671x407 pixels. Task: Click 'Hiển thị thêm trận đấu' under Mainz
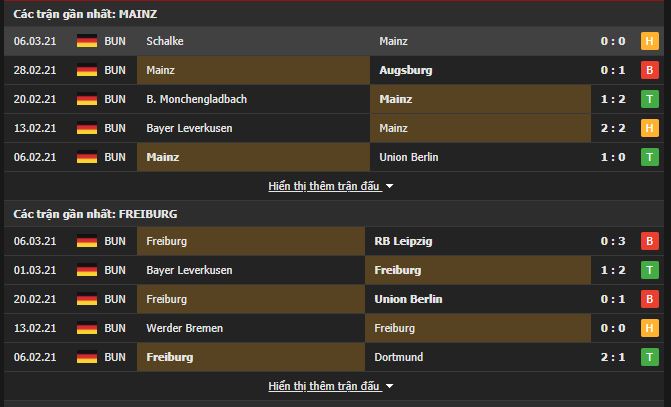click(324, 186)
